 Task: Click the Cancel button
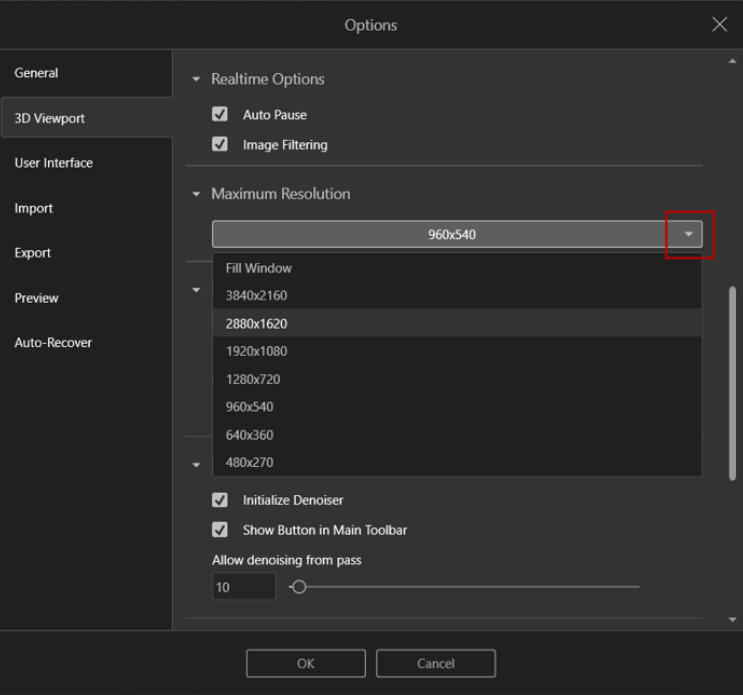click(435, 663)
